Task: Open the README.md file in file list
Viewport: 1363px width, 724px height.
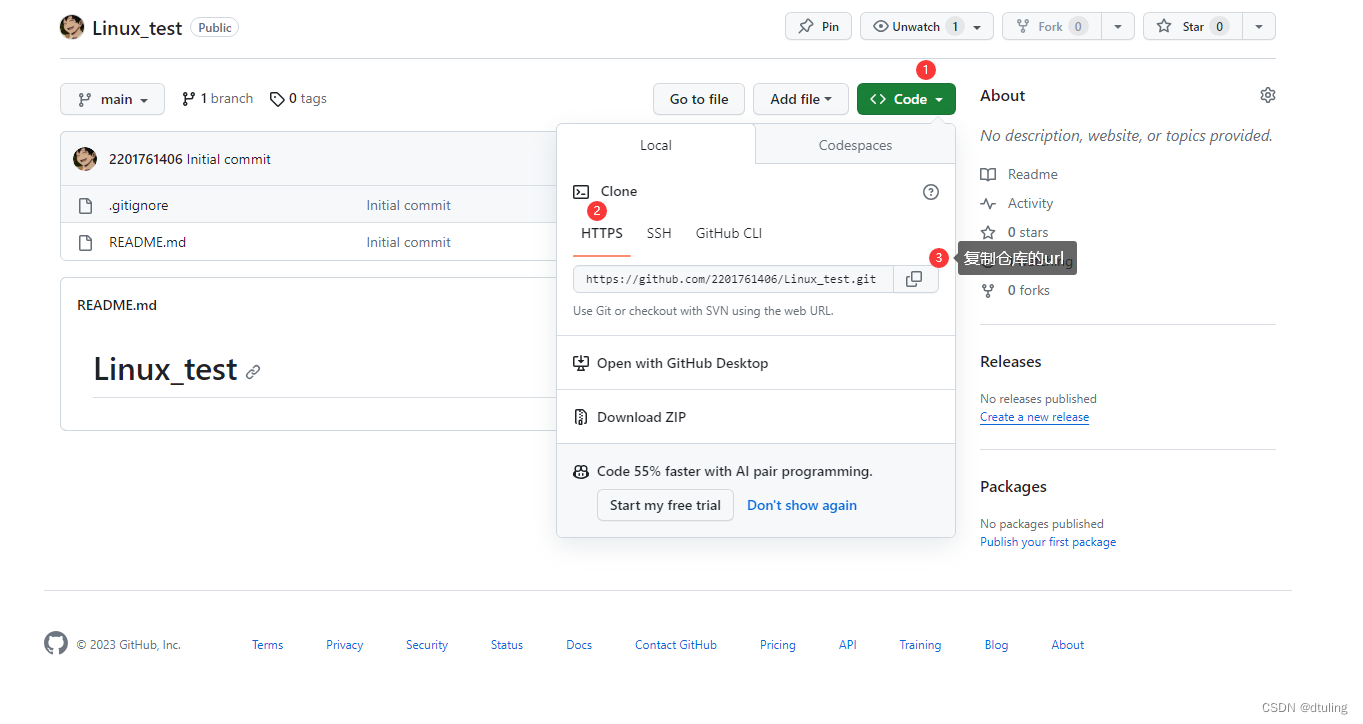Action: coord(147,242)
